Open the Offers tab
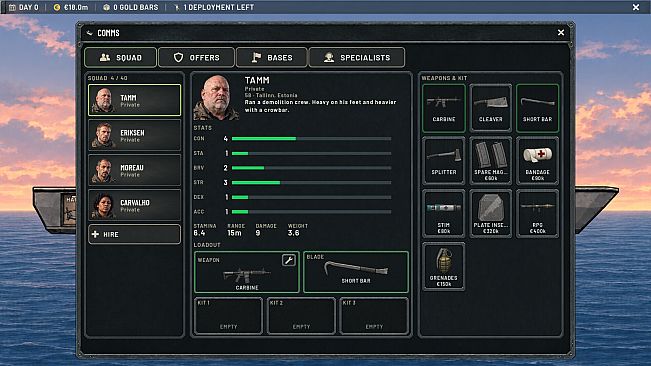This screenshot has height=366, width=651. pos(196,57)
